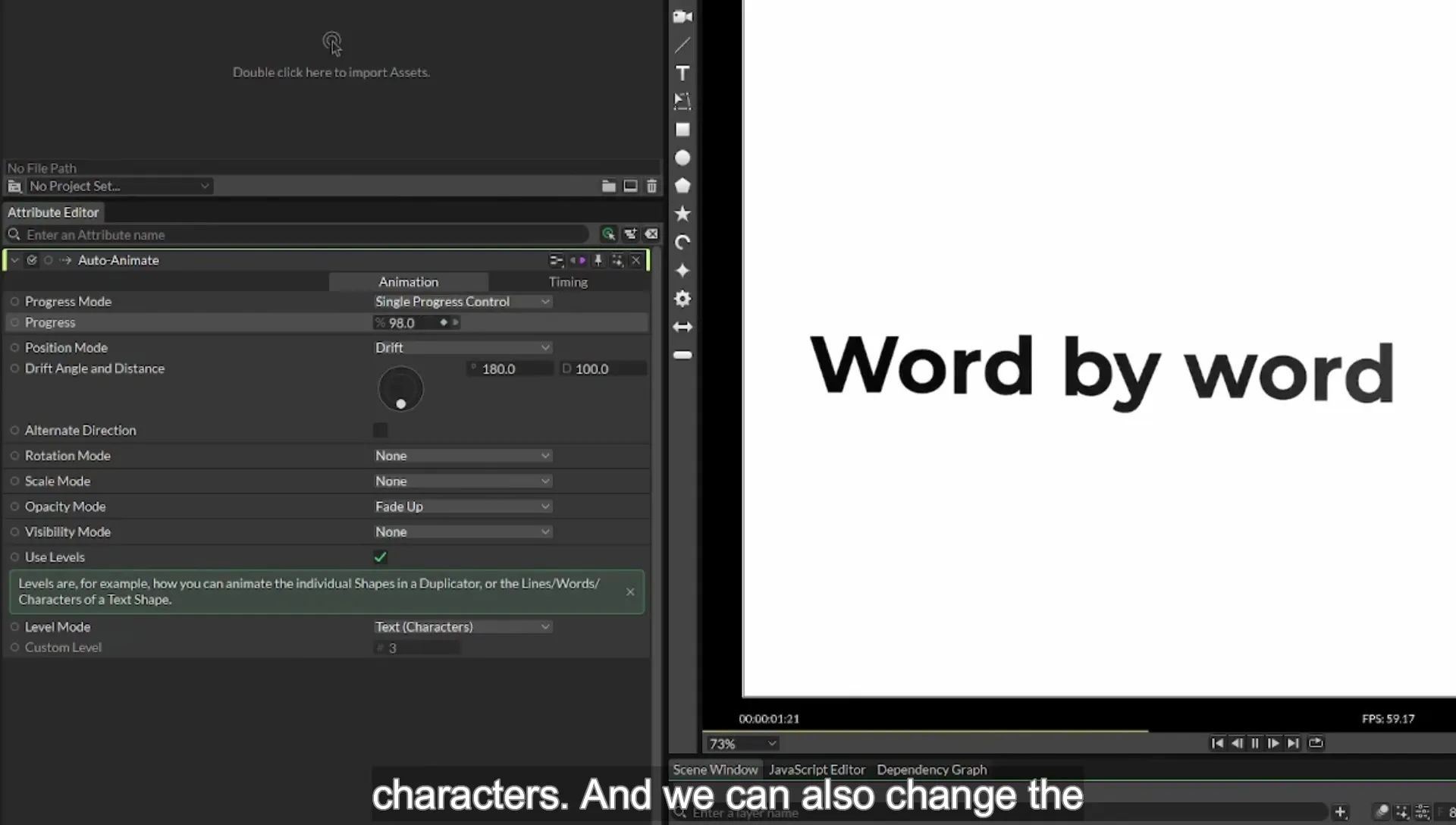Pause playback in the viewport

[x=1255, y=743]
